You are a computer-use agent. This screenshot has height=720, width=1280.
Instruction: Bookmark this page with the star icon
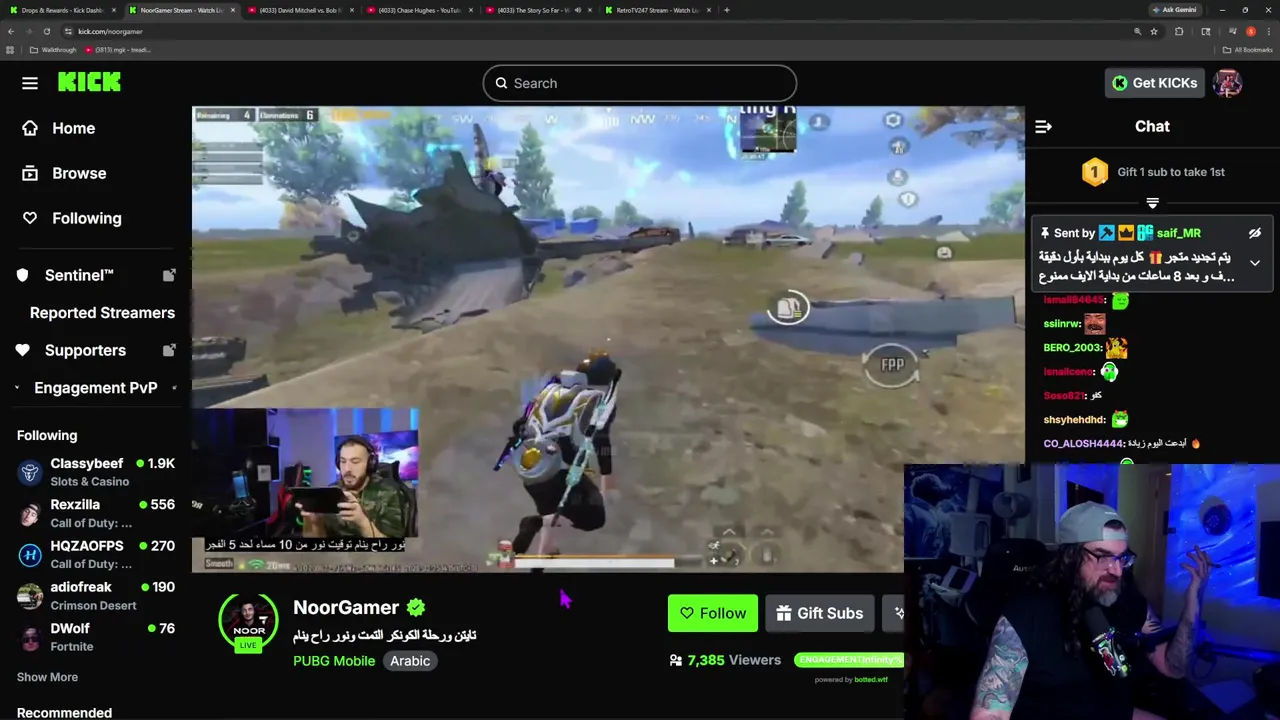pos(1154,31)
